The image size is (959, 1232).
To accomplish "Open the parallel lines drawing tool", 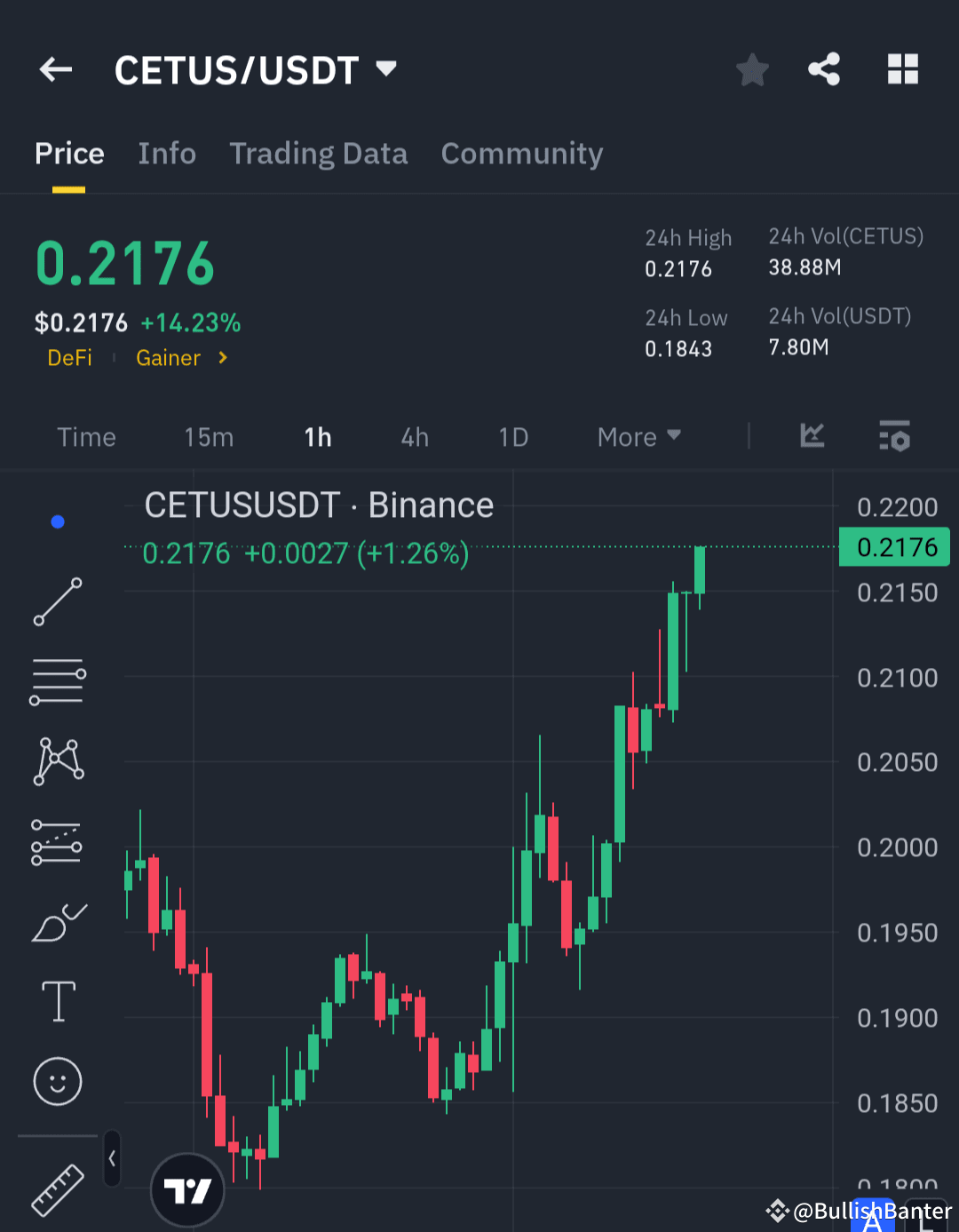I will [58, 681].
